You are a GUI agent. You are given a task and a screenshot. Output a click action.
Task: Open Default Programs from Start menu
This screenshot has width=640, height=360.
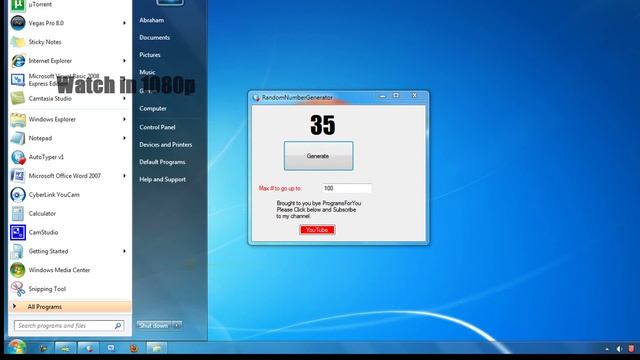162,162
